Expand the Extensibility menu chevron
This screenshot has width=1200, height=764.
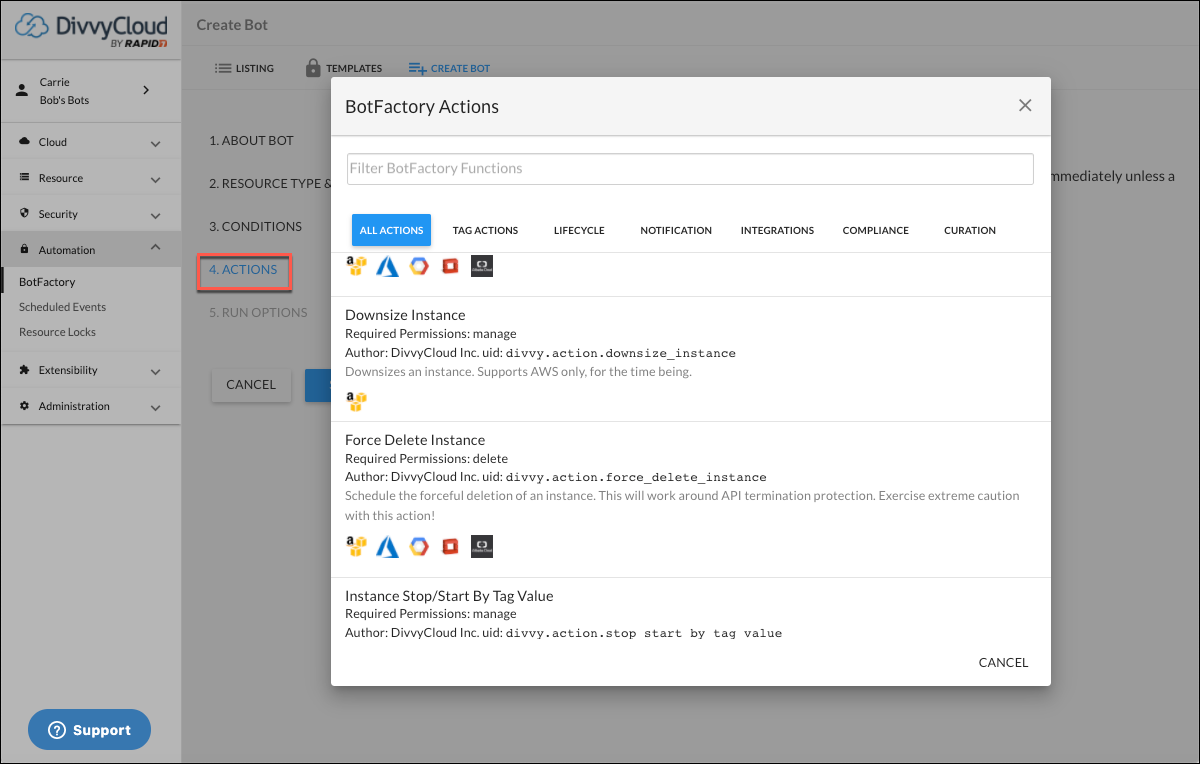[155, 371]
